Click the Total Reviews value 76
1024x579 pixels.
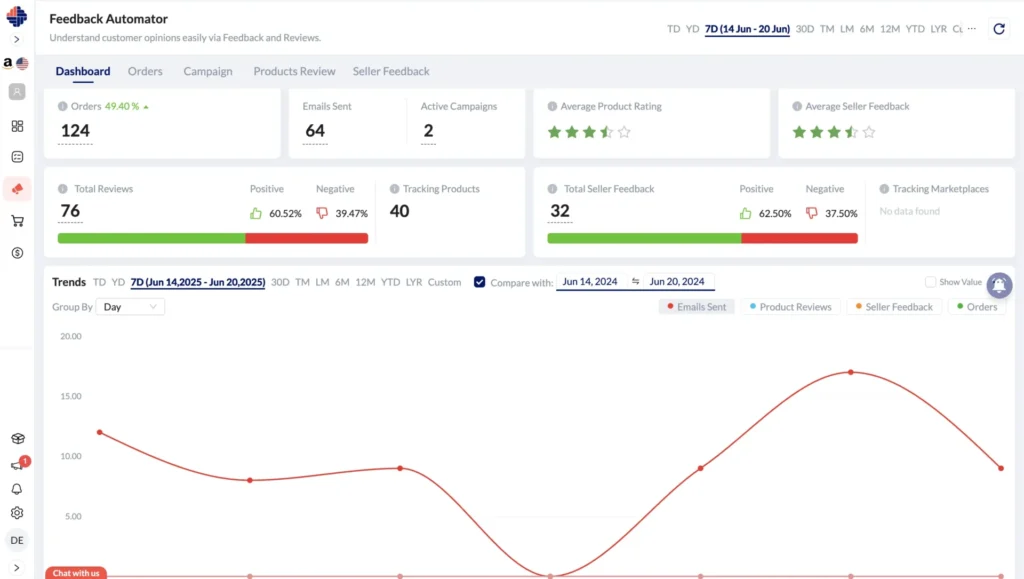click(x=70, y=211)
